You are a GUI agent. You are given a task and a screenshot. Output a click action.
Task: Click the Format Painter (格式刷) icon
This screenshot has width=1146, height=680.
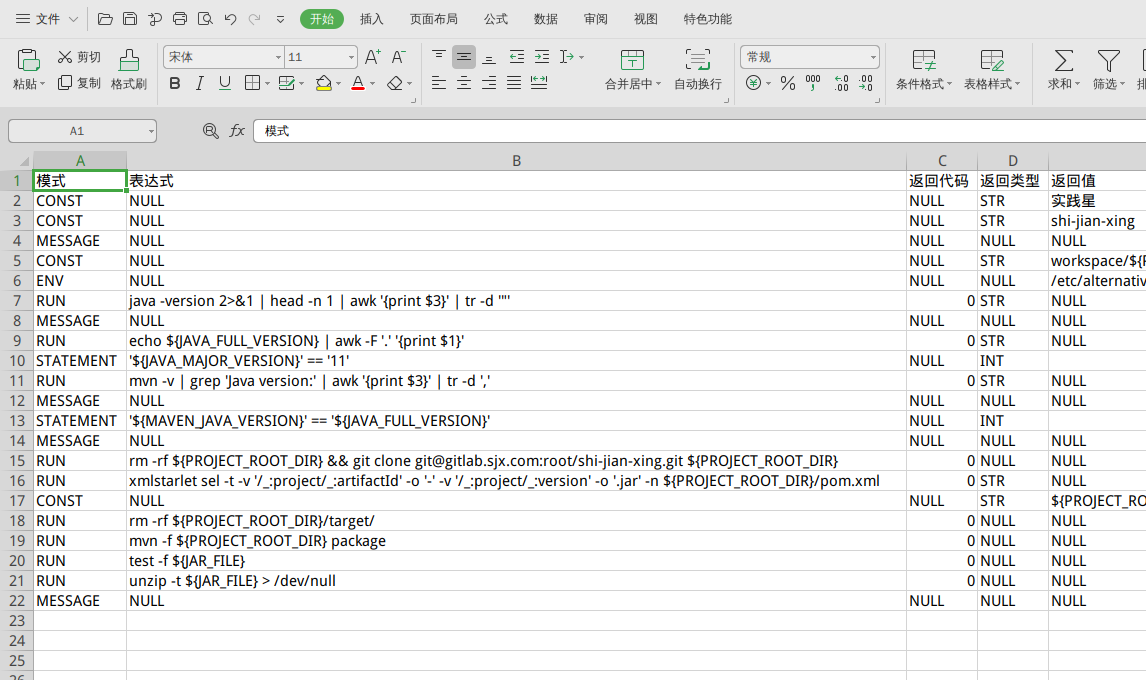(129, 61)
